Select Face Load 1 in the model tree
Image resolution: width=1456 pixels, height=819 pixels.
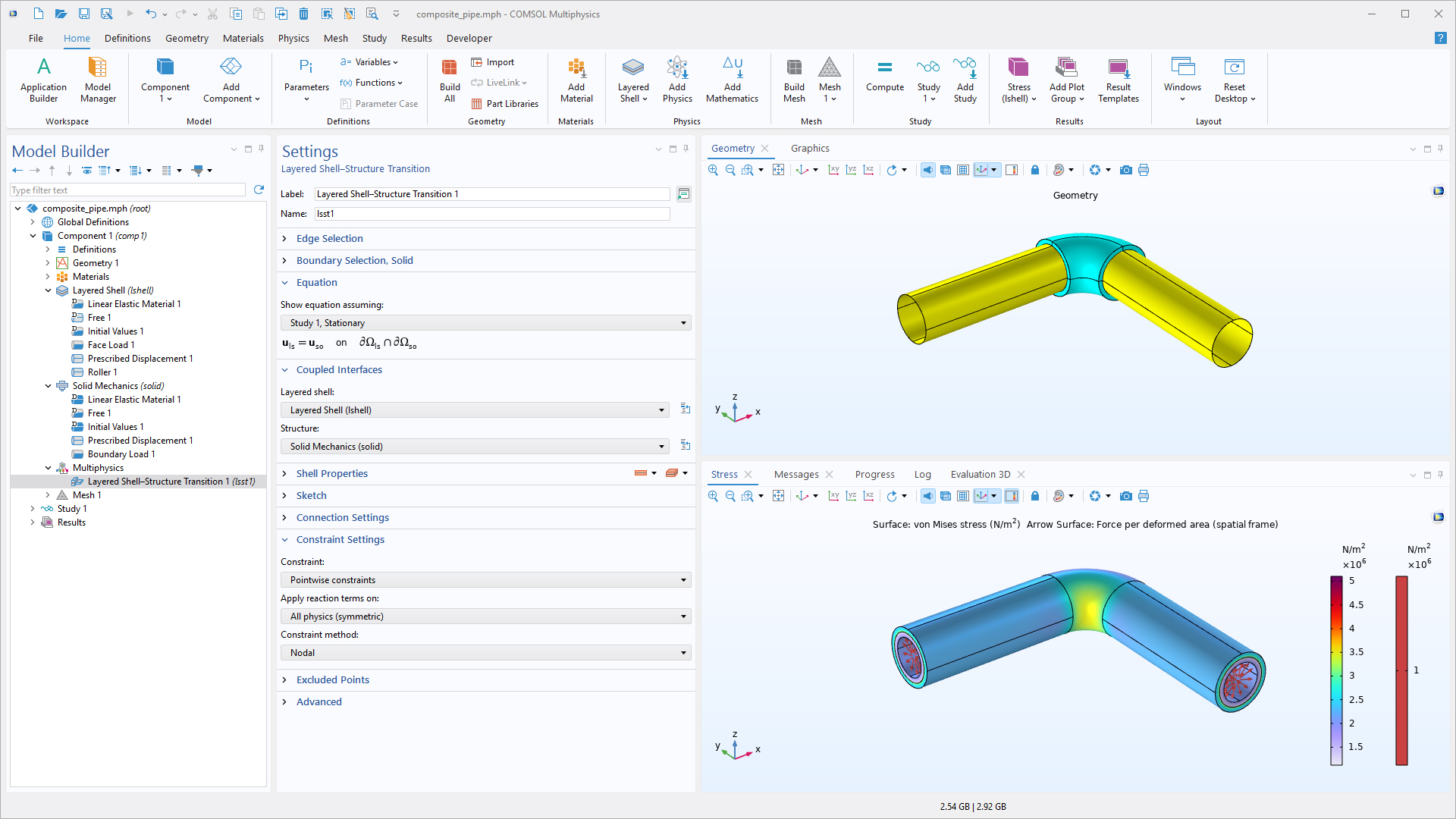pos(111,345)
